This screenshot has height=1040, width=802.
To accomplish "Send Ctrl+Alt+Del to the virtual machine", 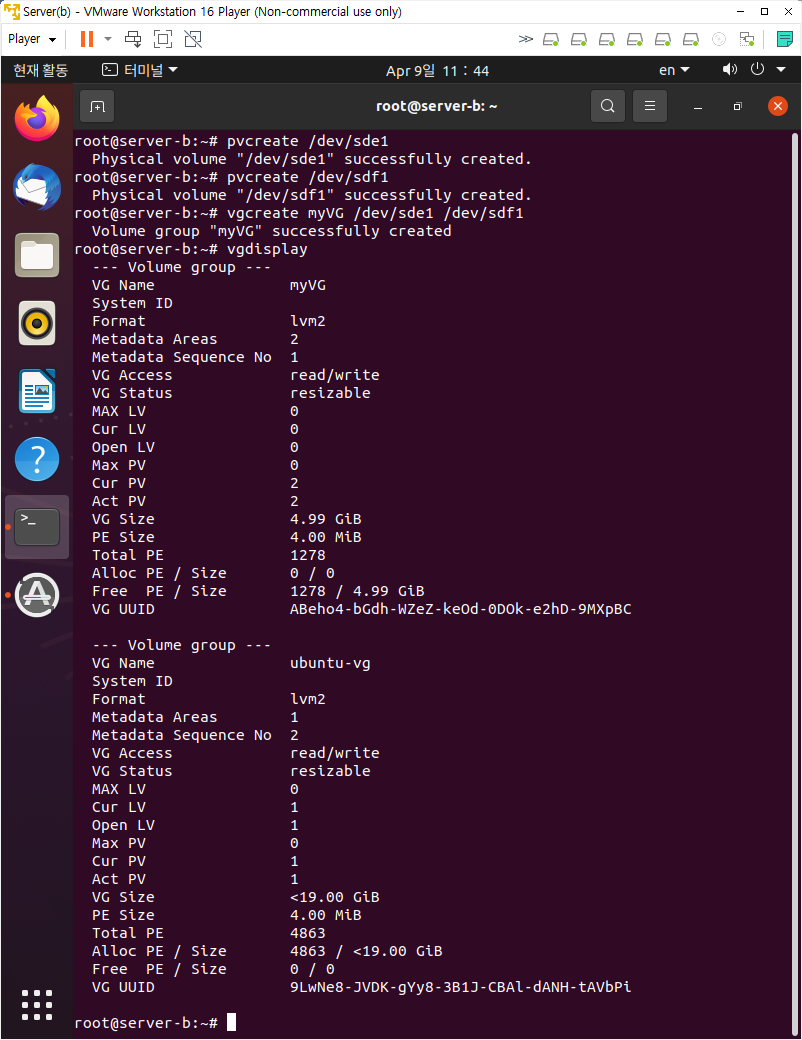I will point(133,39).
